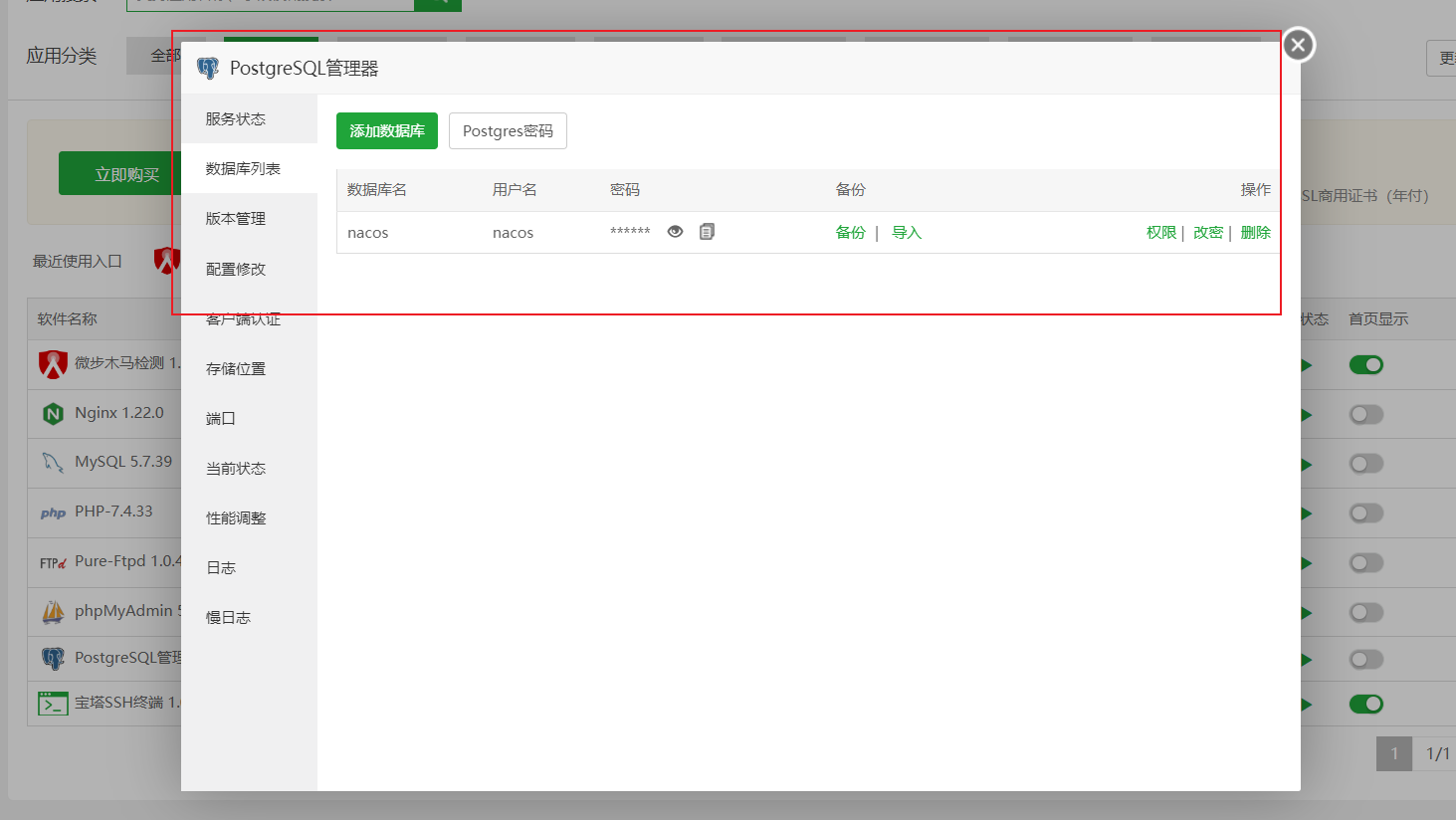1456x820 pixels.
Task: Show the nacos database password
Action: pyautogui.click(x=675, y=232)
